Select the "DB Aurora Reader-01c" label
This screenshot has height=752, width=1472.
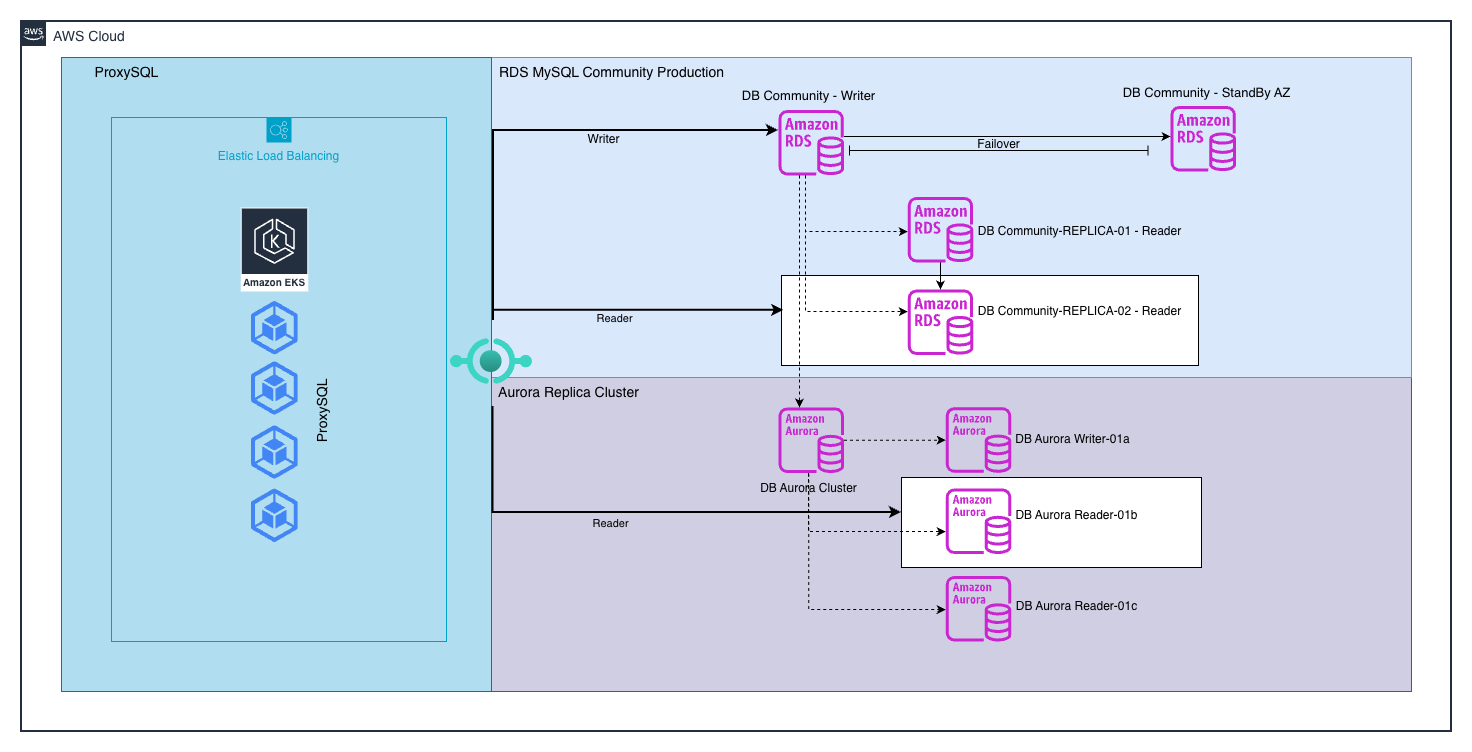(x=1076, y=606)
